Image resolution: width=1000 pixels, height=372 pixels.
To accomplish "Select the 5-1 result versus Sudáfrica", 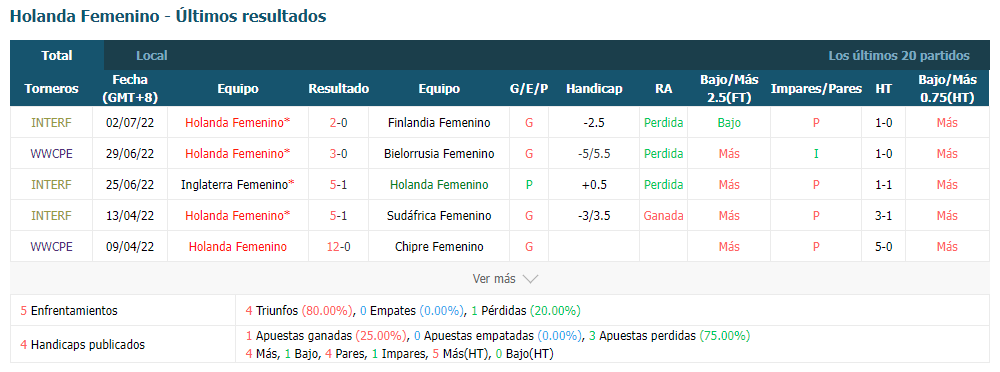I will pyautogui.click(x=338, y=216).
